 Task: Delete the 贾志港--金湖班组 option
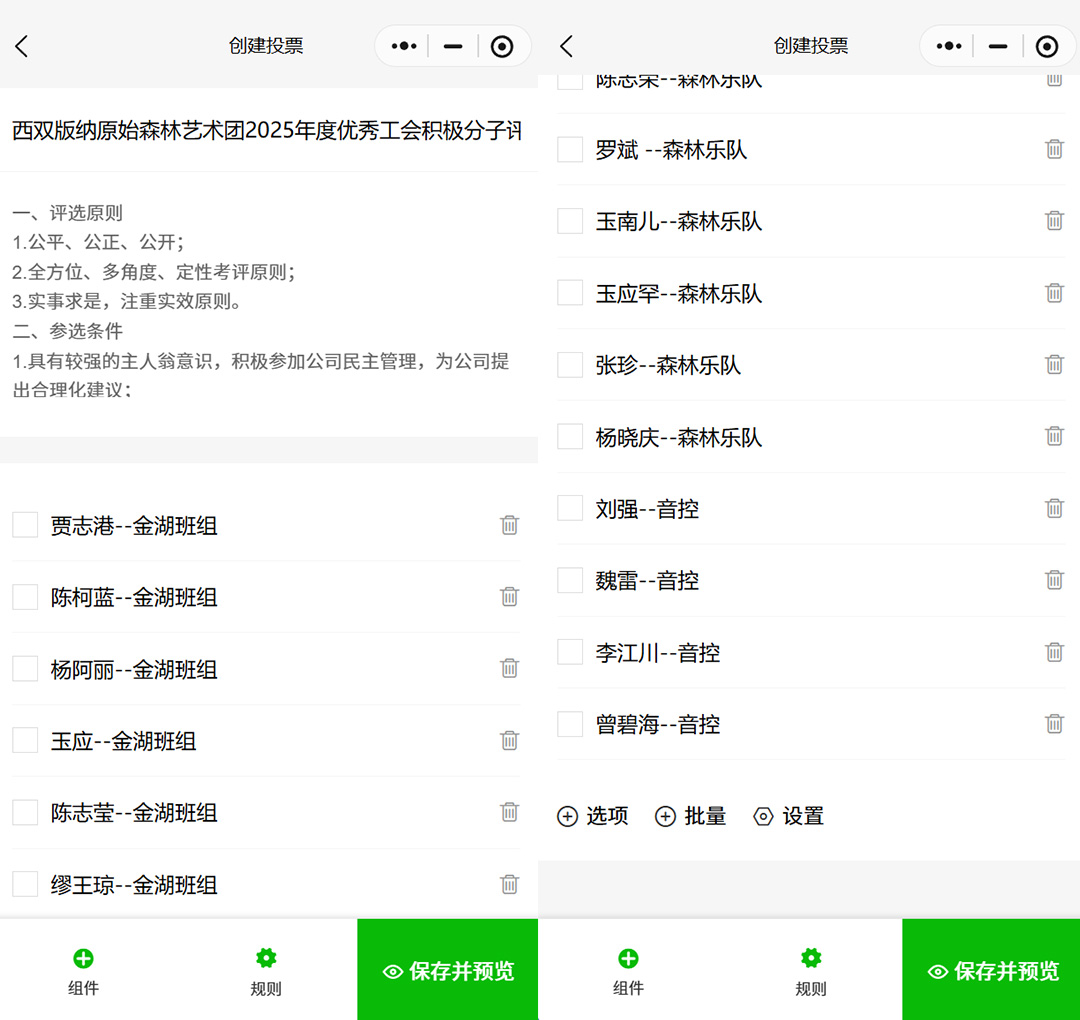[x=509, y=524]
